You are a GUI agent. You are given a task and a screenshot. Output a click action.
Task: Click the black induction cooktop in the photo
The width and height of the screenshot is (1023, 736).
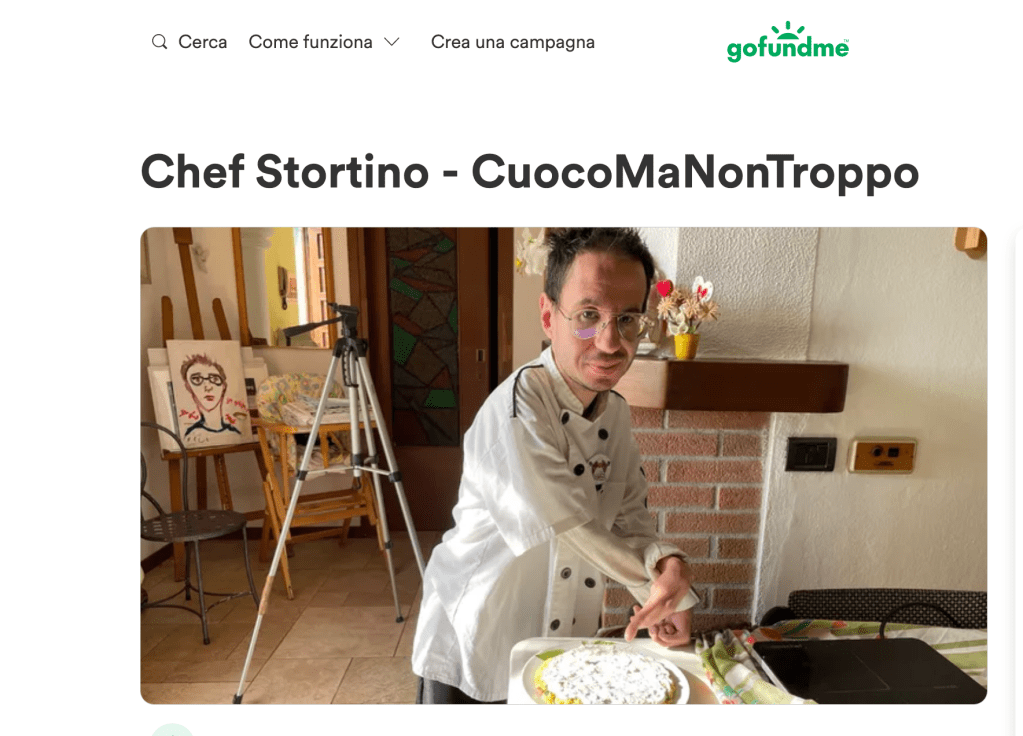[868, 669]
